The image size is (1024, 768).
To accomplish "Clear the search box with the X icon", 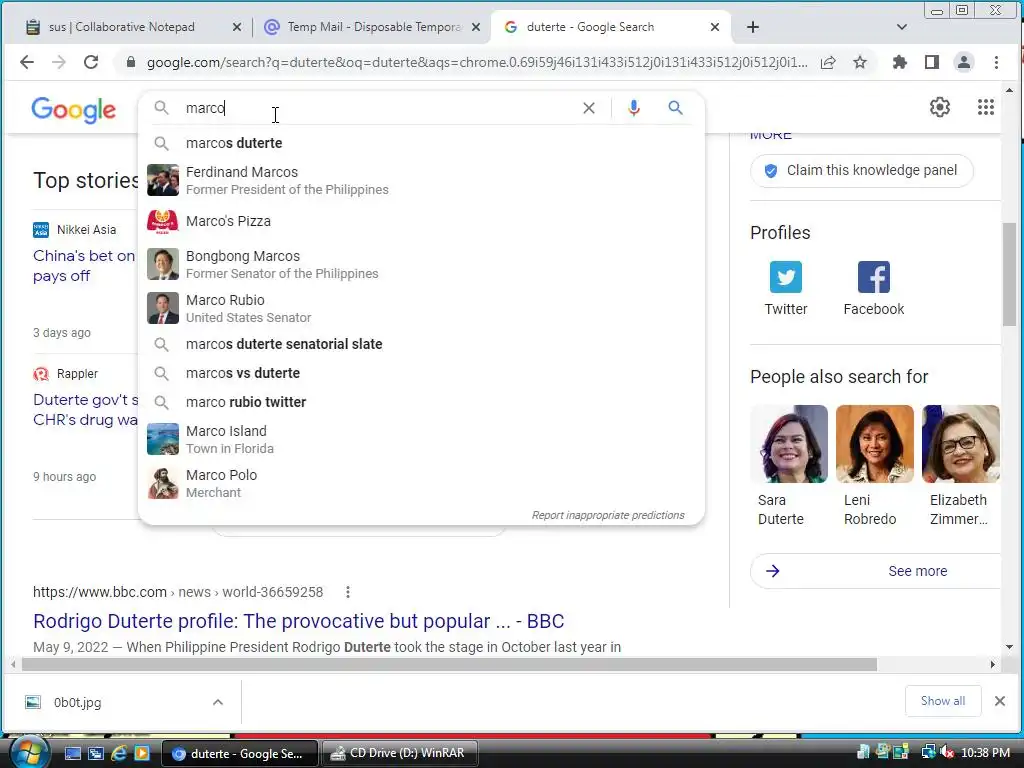I will point(588,108).
